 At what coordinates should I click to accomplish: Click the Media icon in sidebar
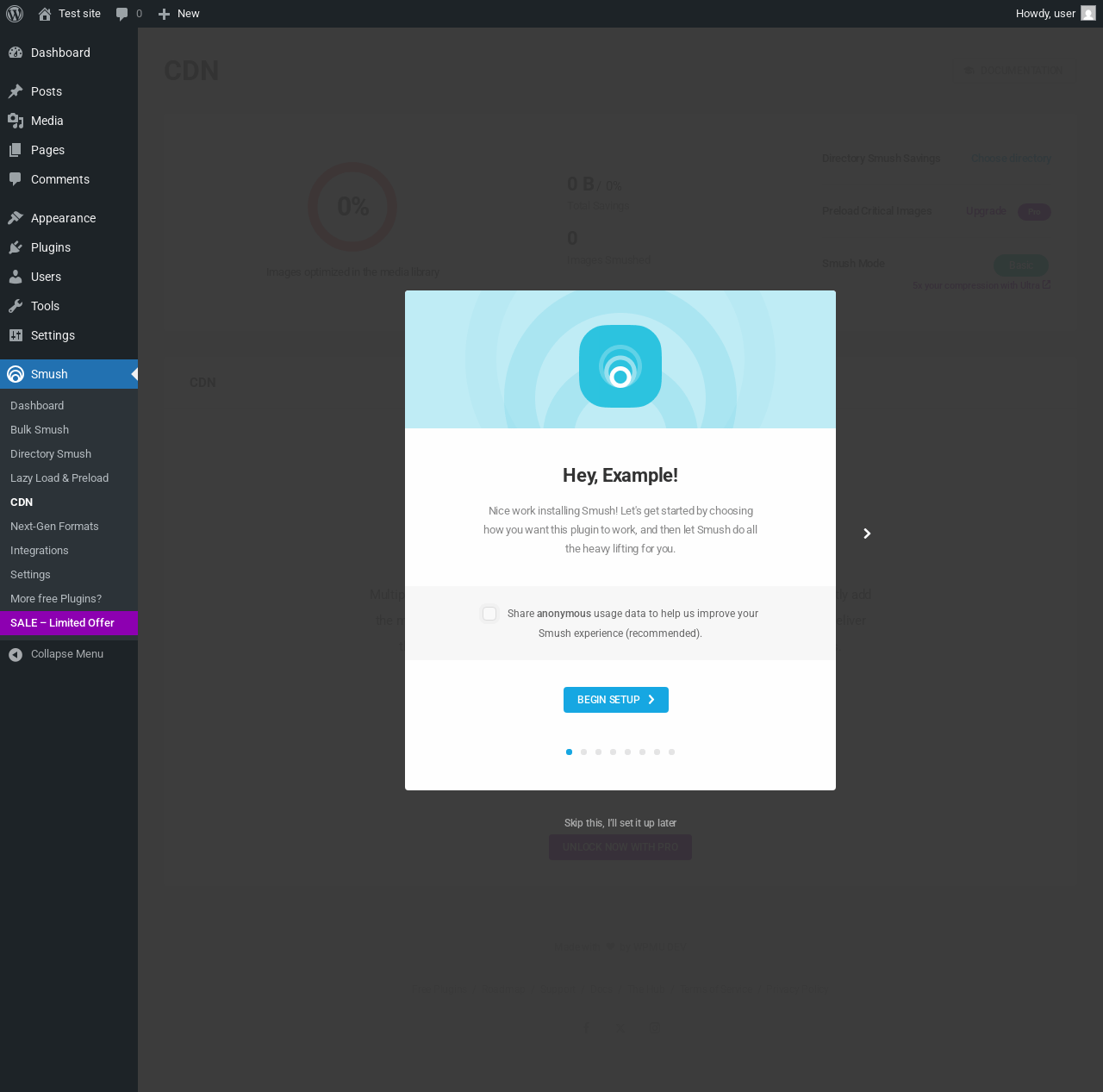[16, 121]
